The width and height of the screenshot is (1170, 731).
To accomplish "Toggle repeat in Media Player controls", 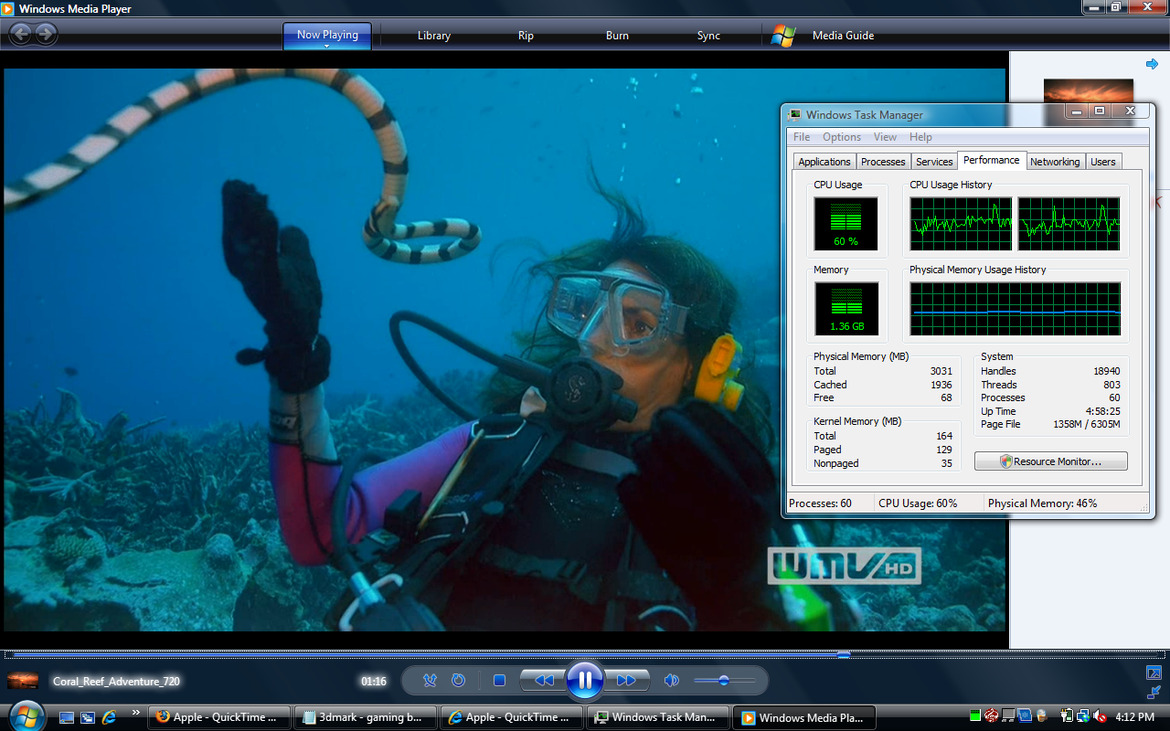I will click(x=458, y=680).
